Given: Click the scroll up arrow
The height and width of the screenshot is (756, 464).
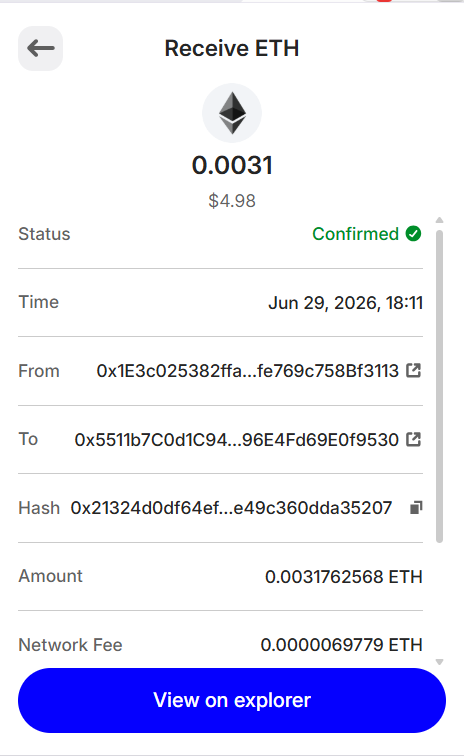Looking at the screenshot, I should [x=439, y=220].
